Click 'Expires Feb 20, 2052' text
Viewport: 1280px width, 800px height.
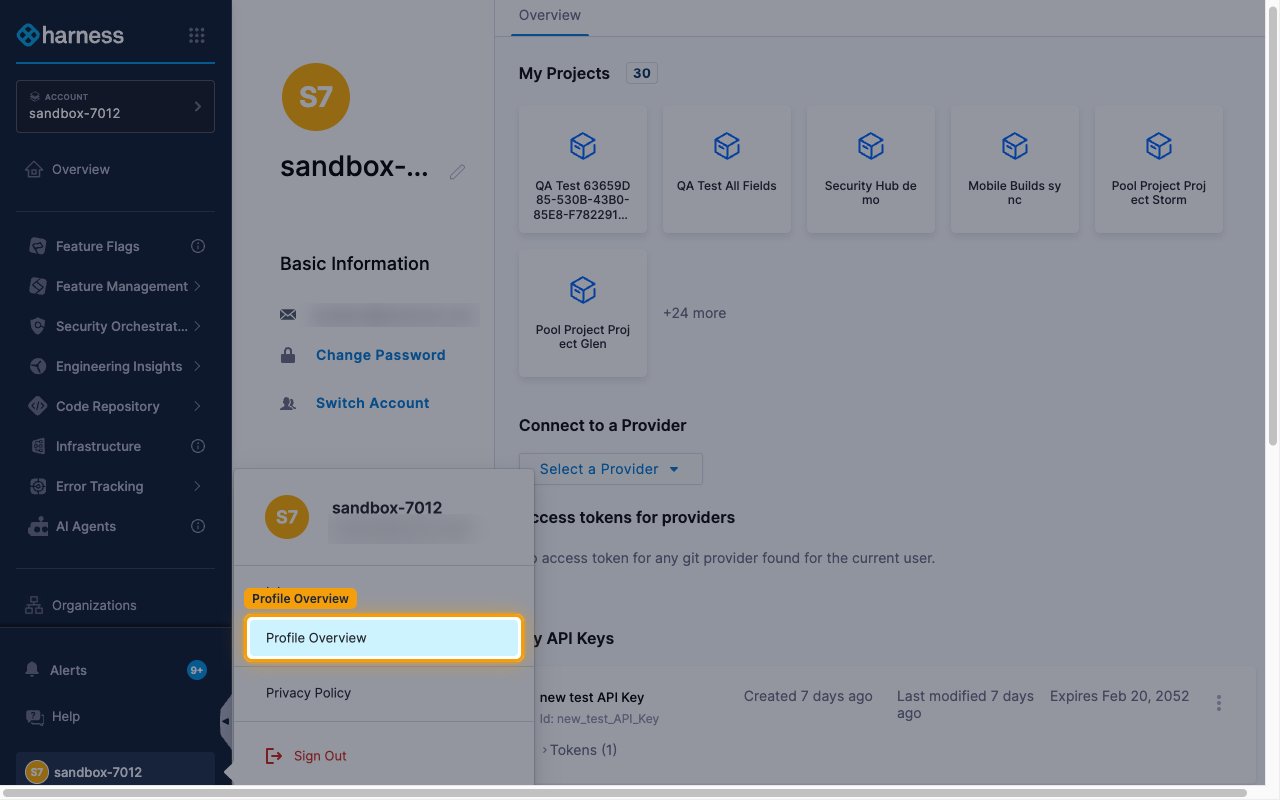[x=1120, y=696]
